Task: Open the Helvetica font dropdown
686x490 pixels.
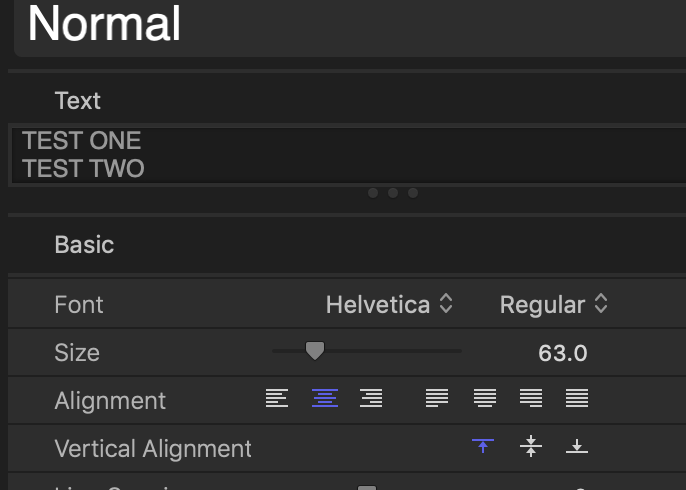Action: (x=390, y=305)
